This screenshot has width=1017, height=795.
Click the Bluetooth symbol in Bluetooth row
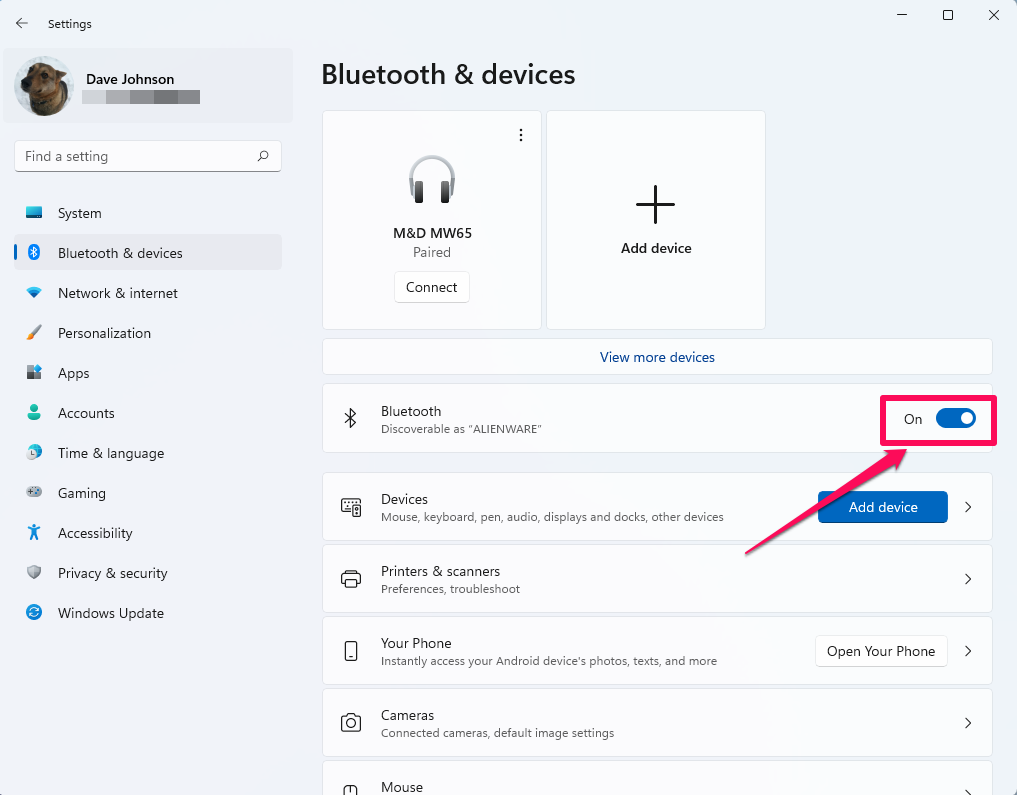pyautogui.click(x=350, y=418)
